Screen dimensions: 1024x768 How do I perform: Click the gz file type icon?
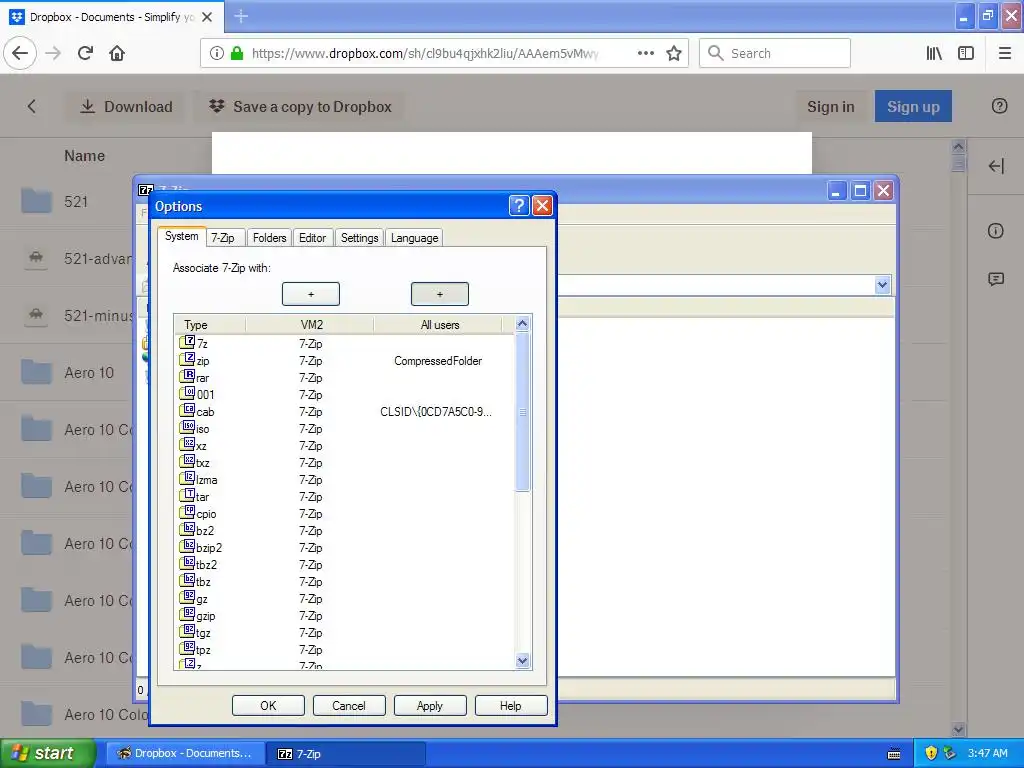[187, 597]
